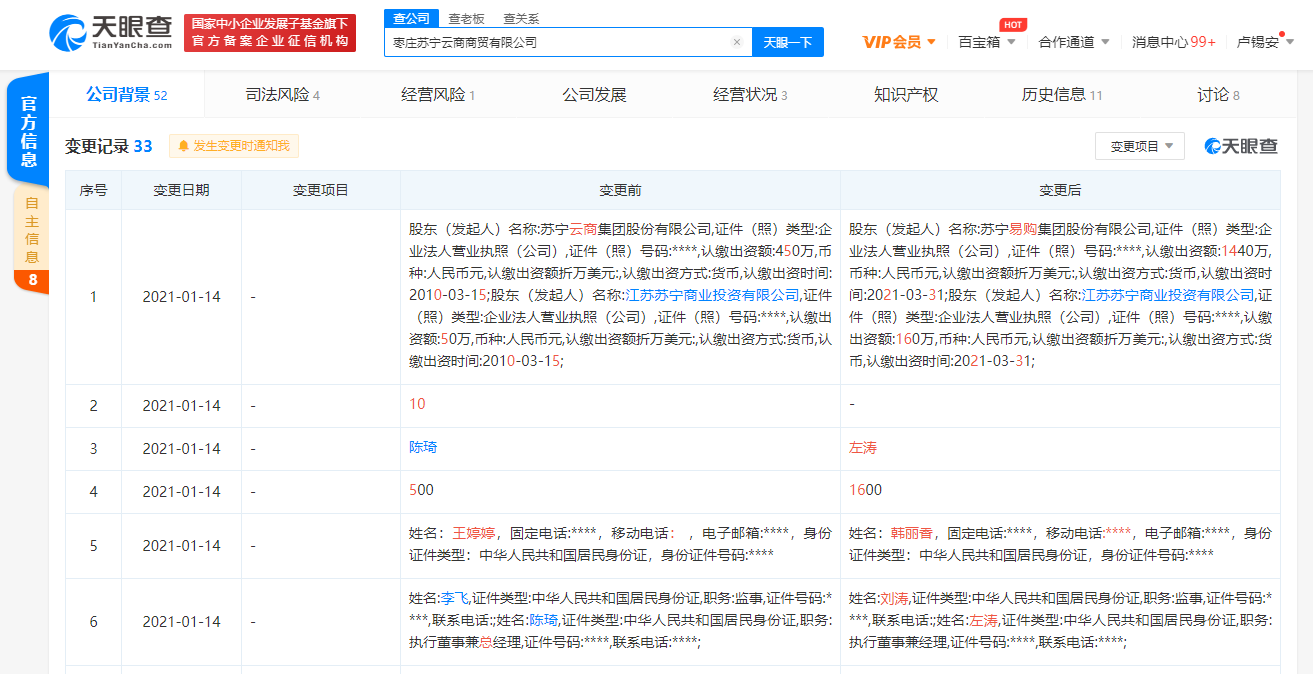Switch to the 知识产权 tab
The width and height of the screenshot is (1313, 674).
click(x=905, y=95)
